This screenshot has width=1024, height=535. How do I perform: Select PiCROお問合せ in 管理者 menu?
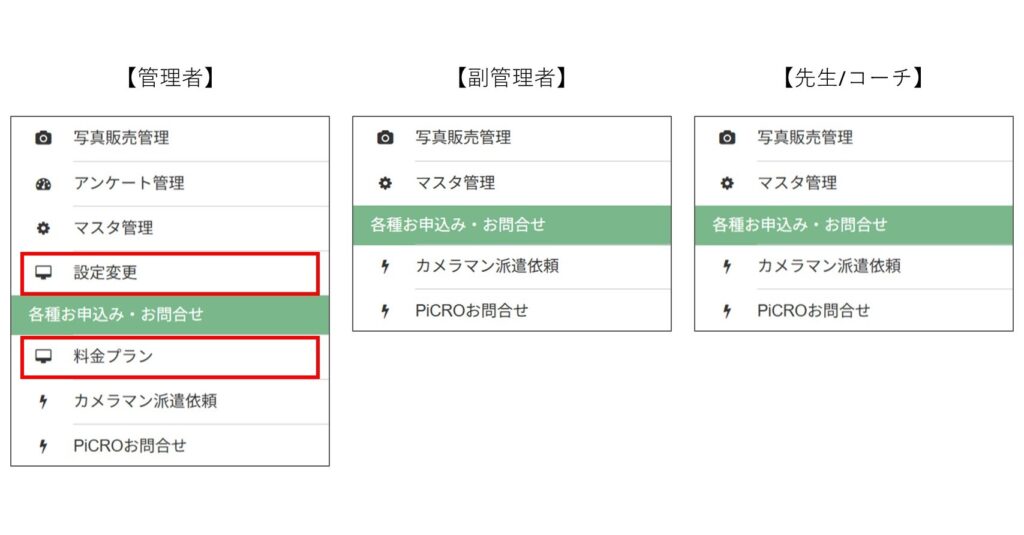click(x=129, y=446)
